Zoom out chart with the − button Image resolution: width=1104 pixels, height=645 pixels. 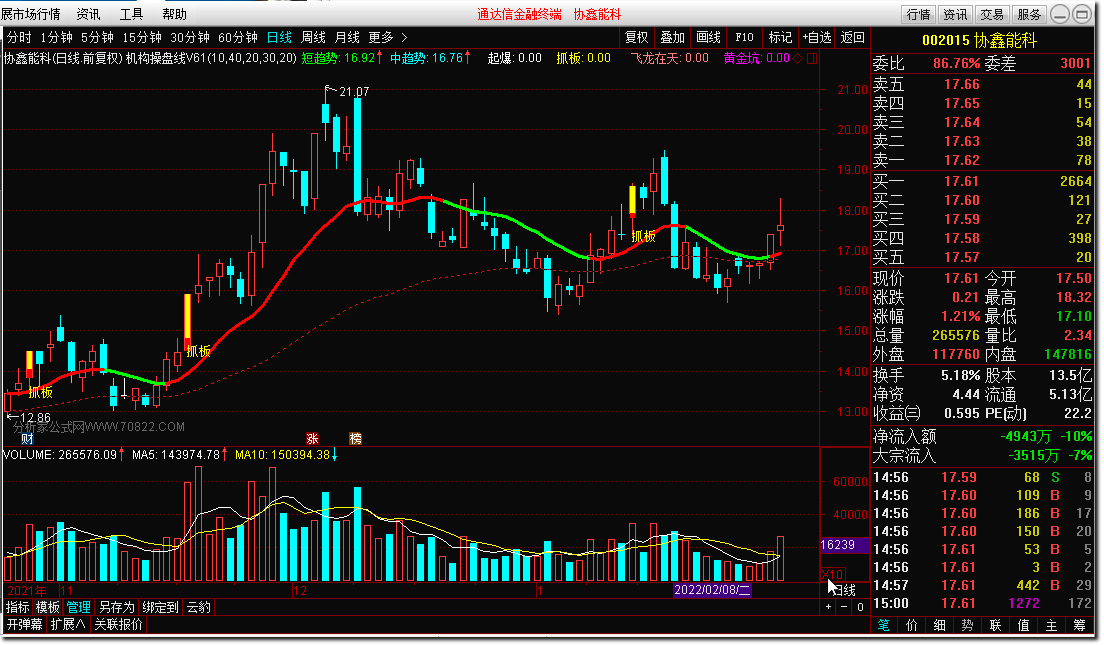[x=844, y=607]
